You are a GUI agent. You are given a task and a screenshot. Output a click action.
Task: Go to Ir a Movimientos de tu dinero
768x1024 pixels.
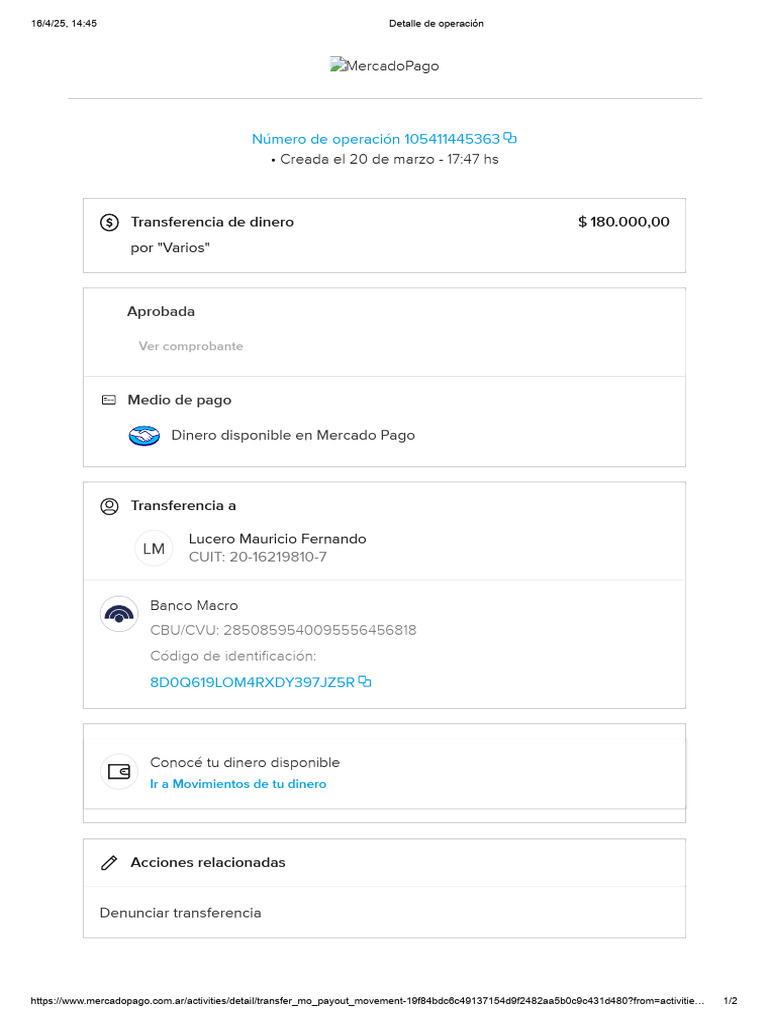(x=238, y=784)
